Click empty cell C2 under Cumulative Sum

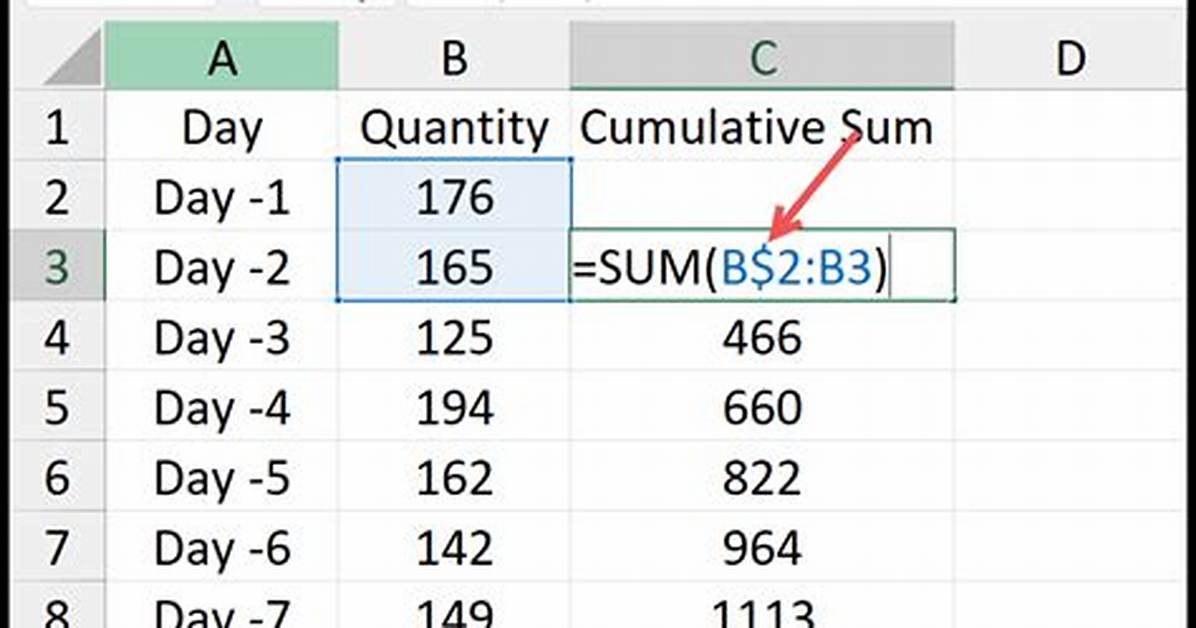[762, 195]
